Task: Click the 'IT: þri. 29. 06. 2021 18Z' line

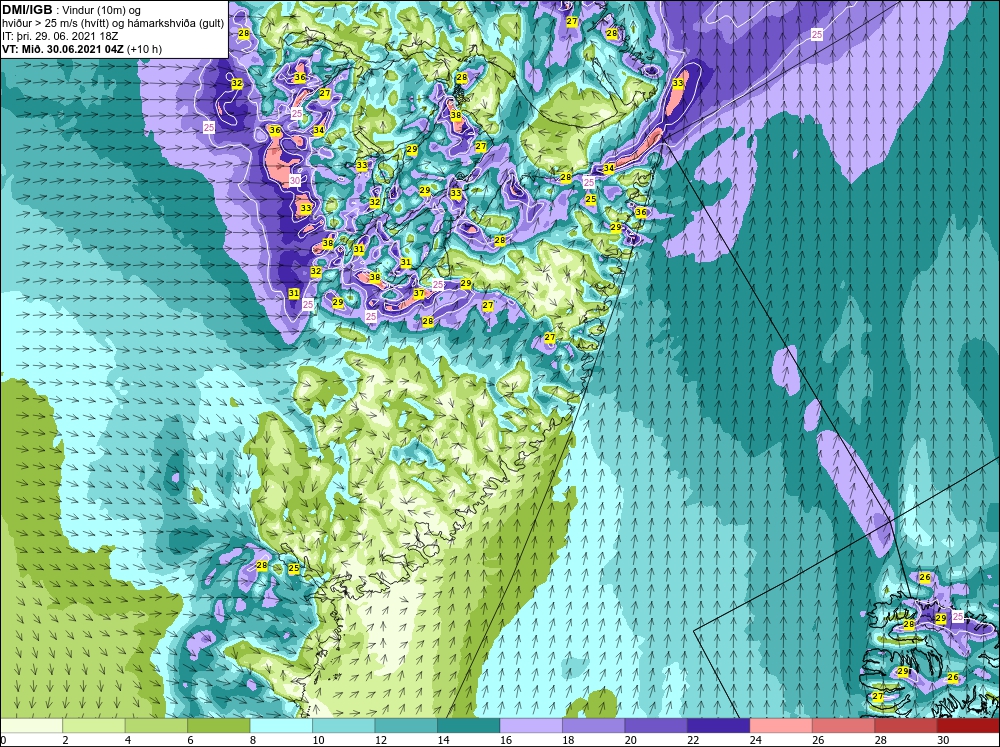Action: tap(60, 36)
